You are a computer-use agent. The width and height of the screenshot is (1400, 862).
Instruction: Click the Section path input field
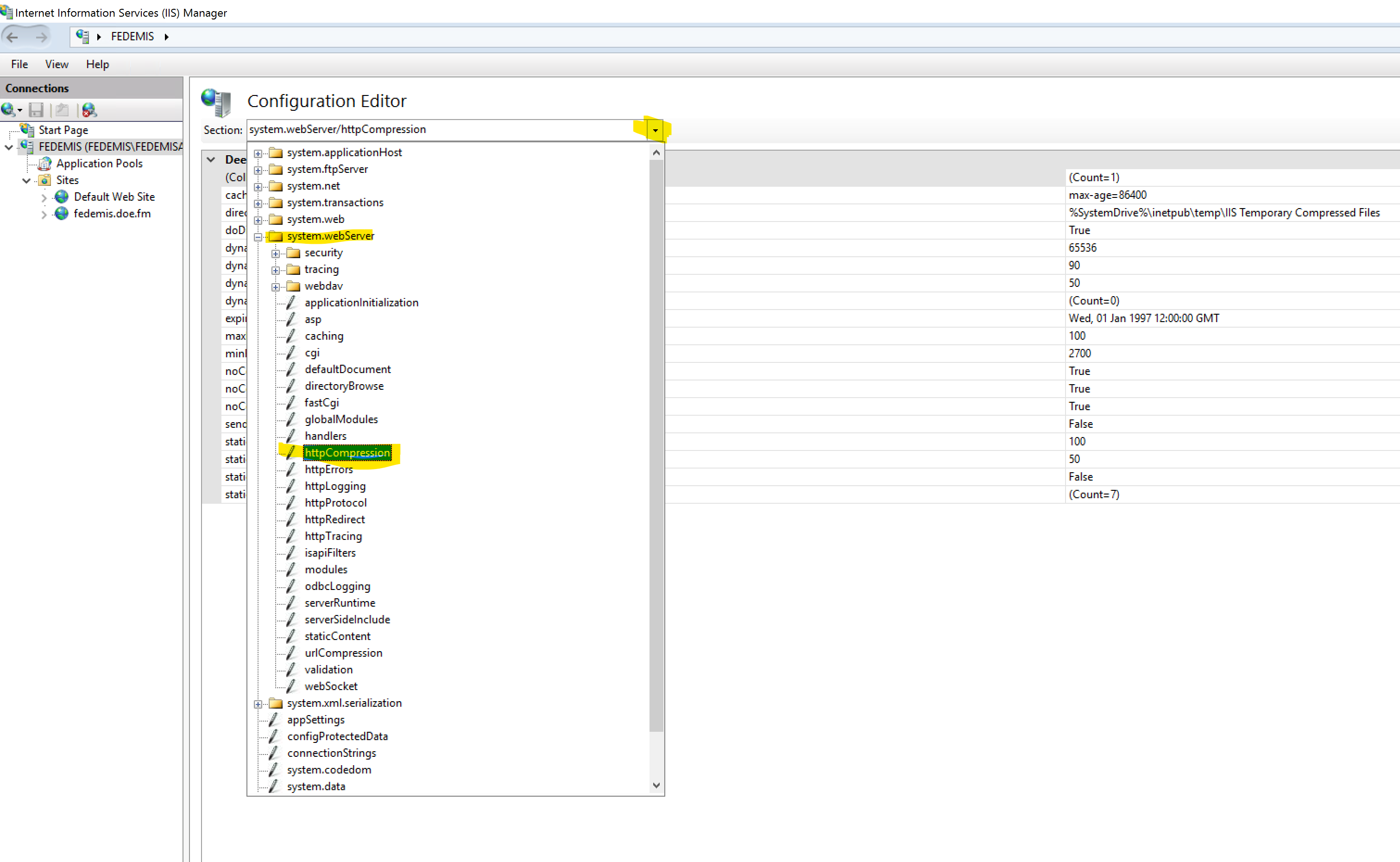tap(439, 130)
